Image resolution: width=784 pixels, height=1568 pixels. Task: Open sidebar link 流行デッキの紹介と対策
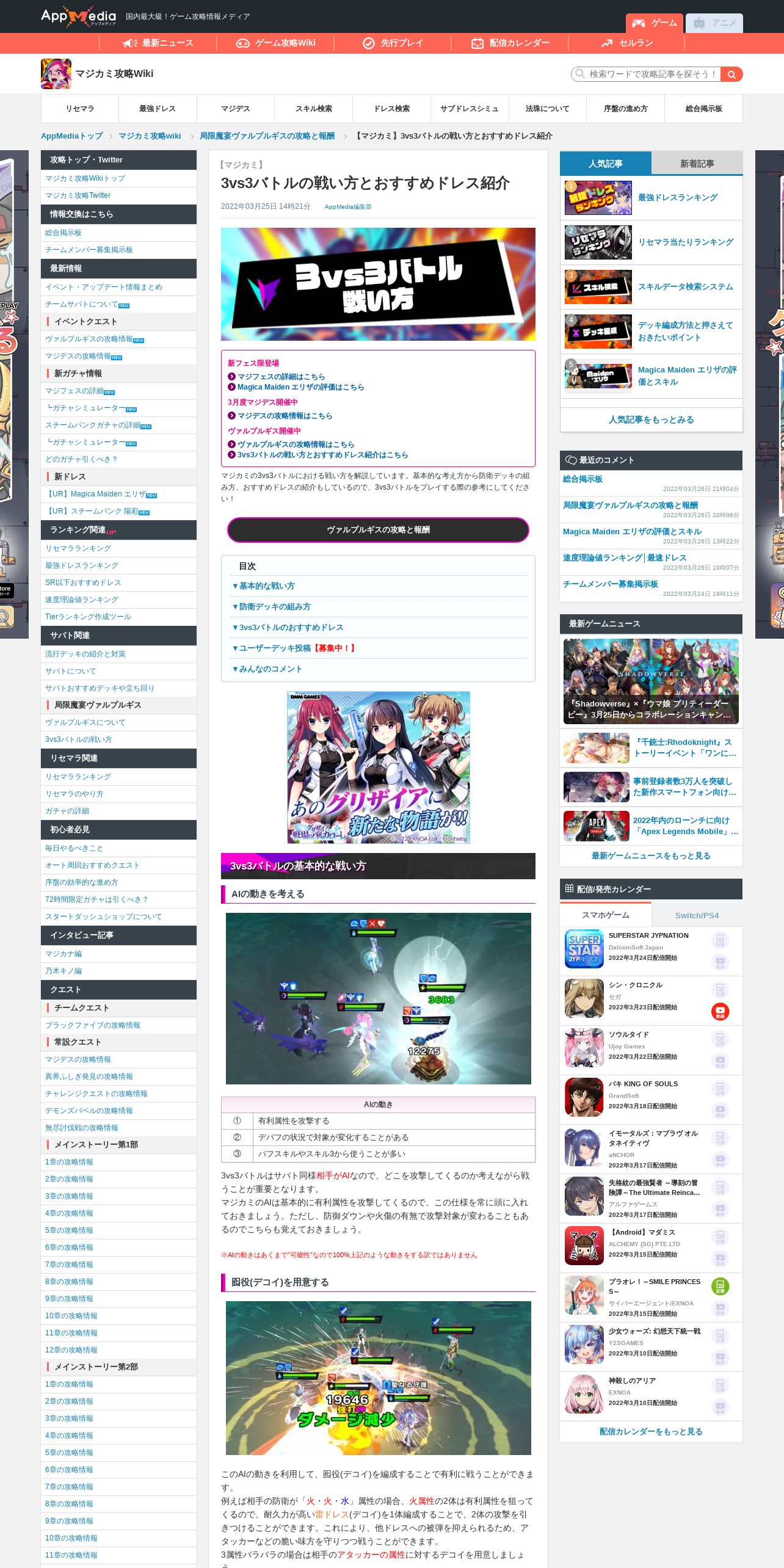[x=85, y=654]
